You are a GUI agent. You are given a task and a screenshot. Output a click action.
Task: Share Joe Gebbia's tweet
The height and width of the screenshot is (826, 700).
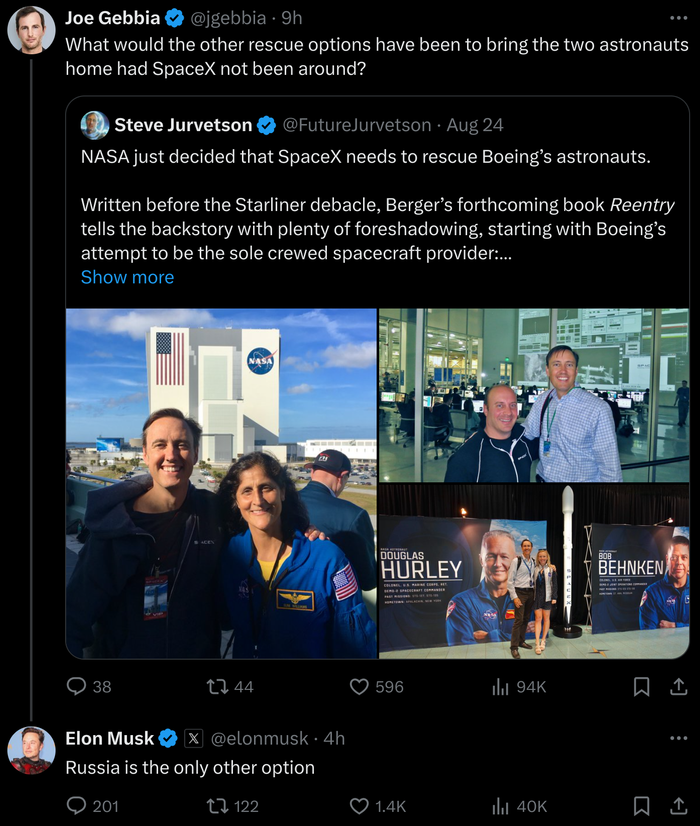[678, 686]
